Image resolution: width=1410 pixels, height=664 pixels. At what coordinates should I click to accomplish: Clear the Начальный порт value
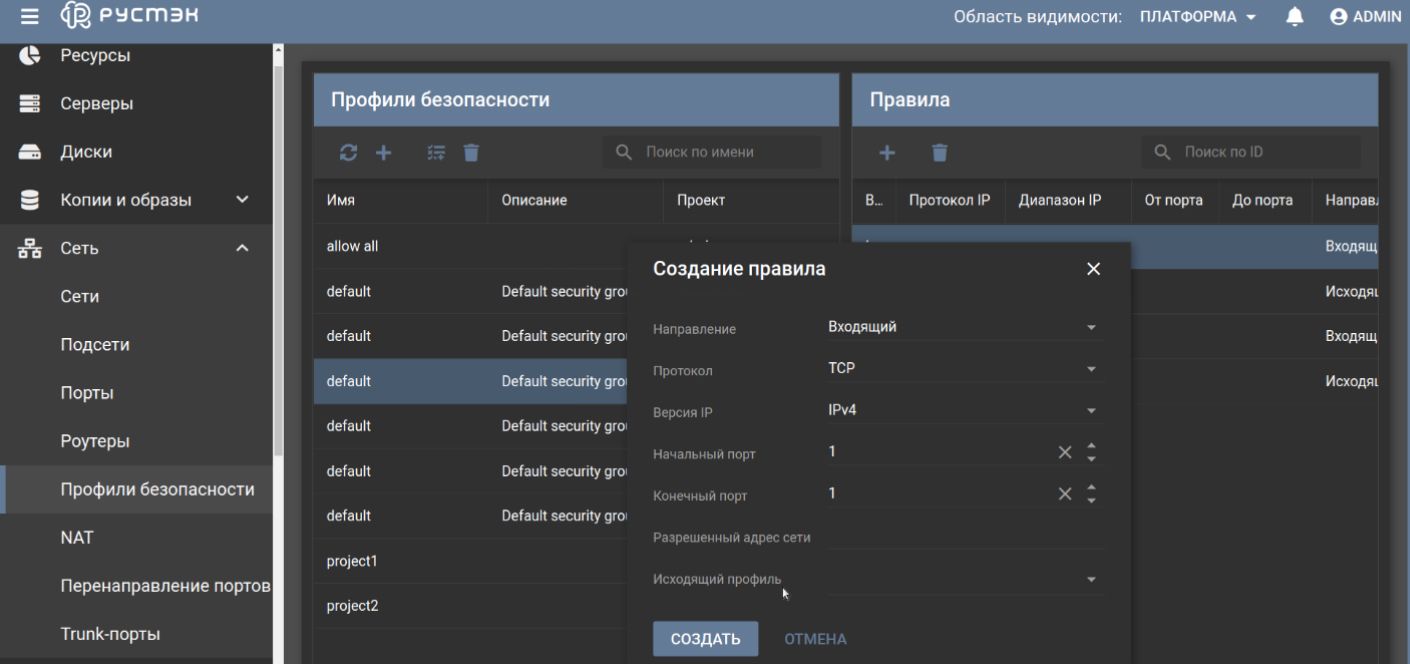click(1065, 452)
